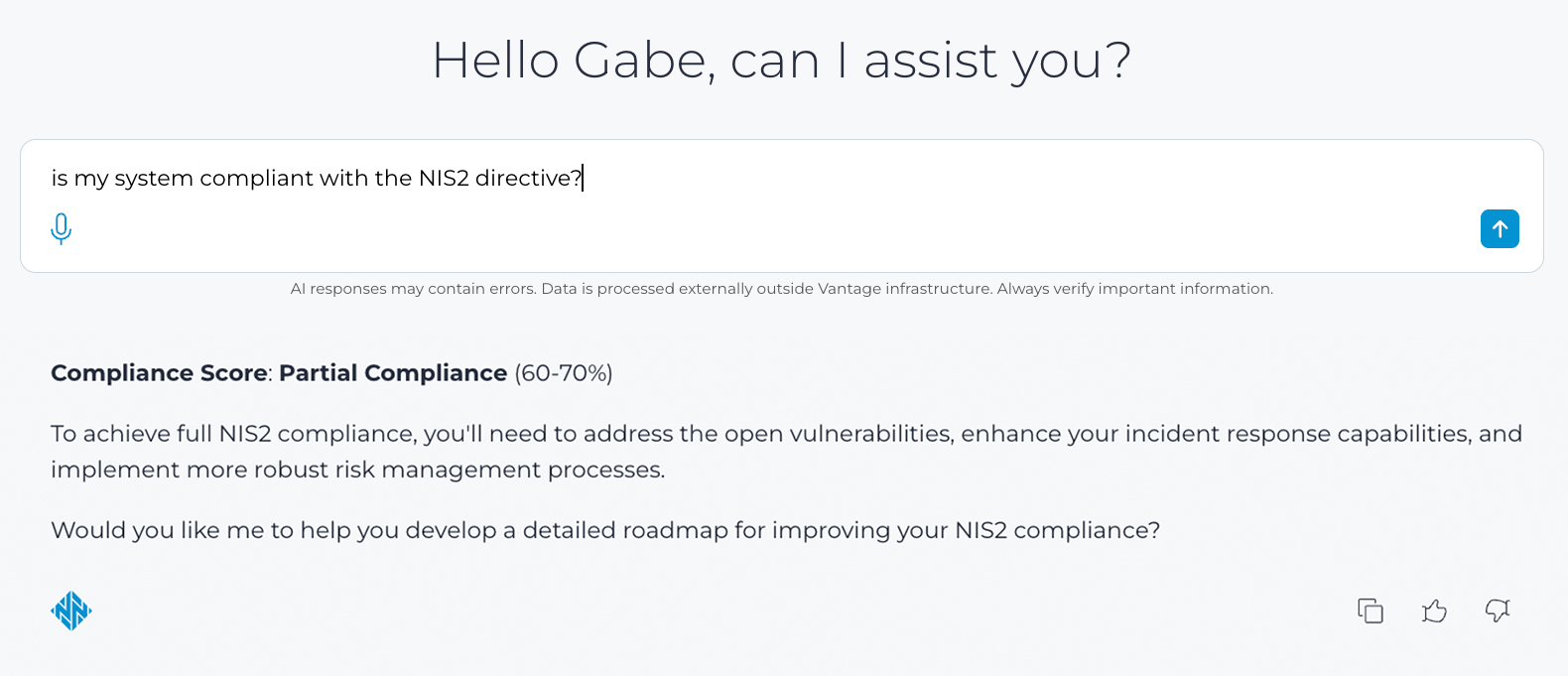1568x676 pixels.
Task: Click the (60-70%) score percentage
Action: coord(563,373)
